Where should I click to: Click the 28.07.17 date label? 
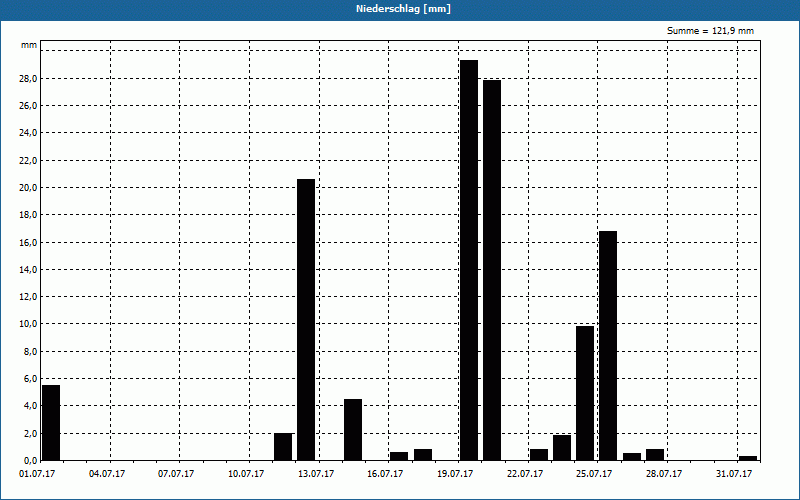(x=664, y=474)
